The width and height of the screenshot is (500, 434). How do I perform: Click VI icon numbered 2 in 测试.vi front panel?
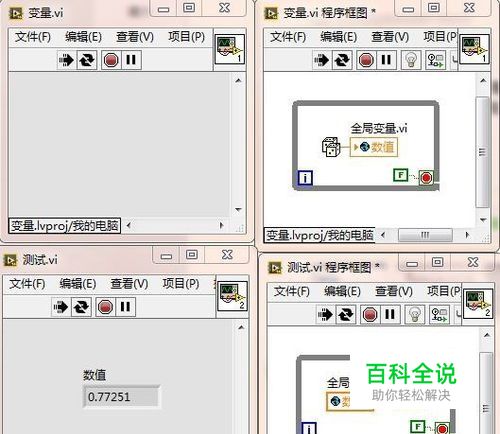(232, 296)
